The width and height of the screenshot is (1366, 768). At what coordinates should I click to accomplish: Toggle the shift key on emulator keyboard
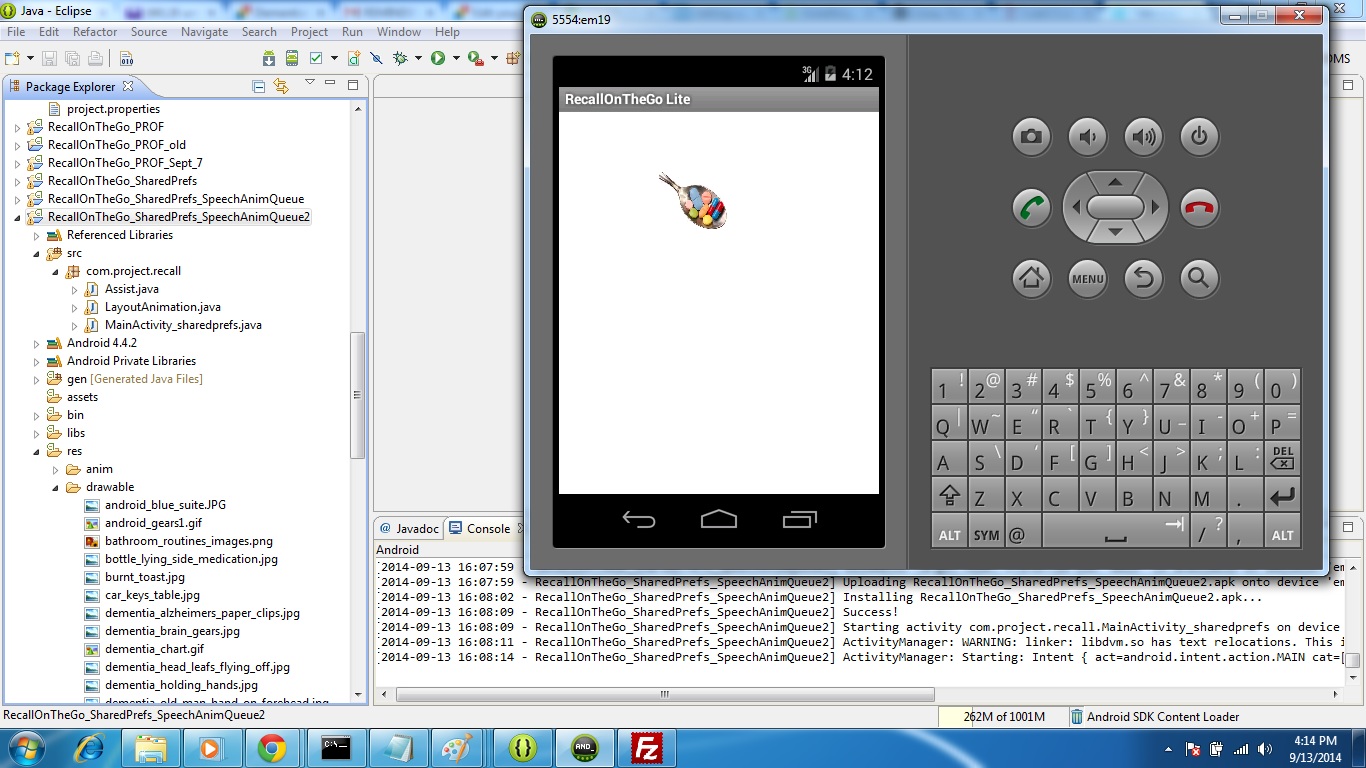click(x=949, y=496)
